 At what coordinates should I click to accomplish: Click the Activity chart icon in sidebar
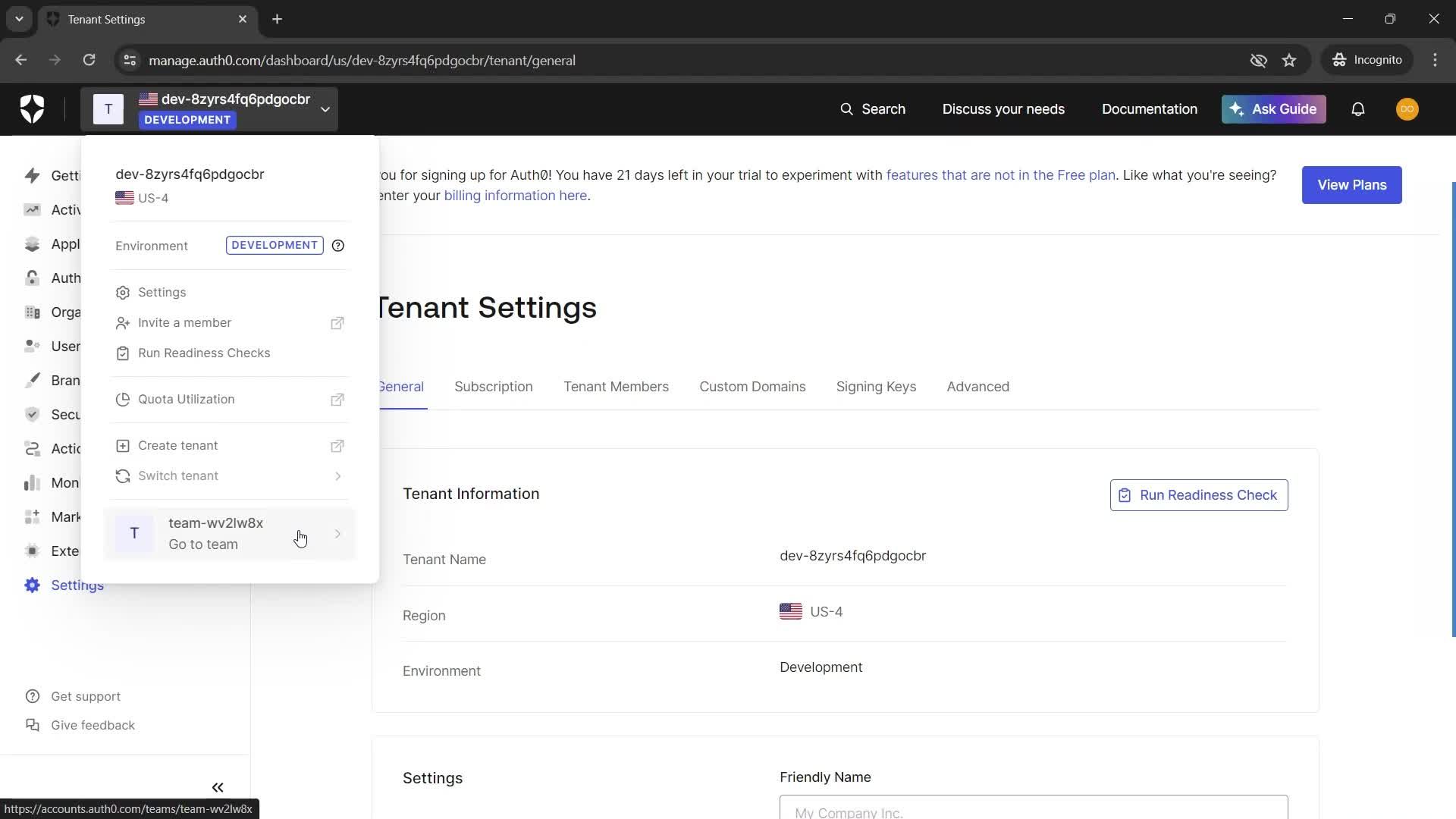pyautogui.click(x=32, y=210)
